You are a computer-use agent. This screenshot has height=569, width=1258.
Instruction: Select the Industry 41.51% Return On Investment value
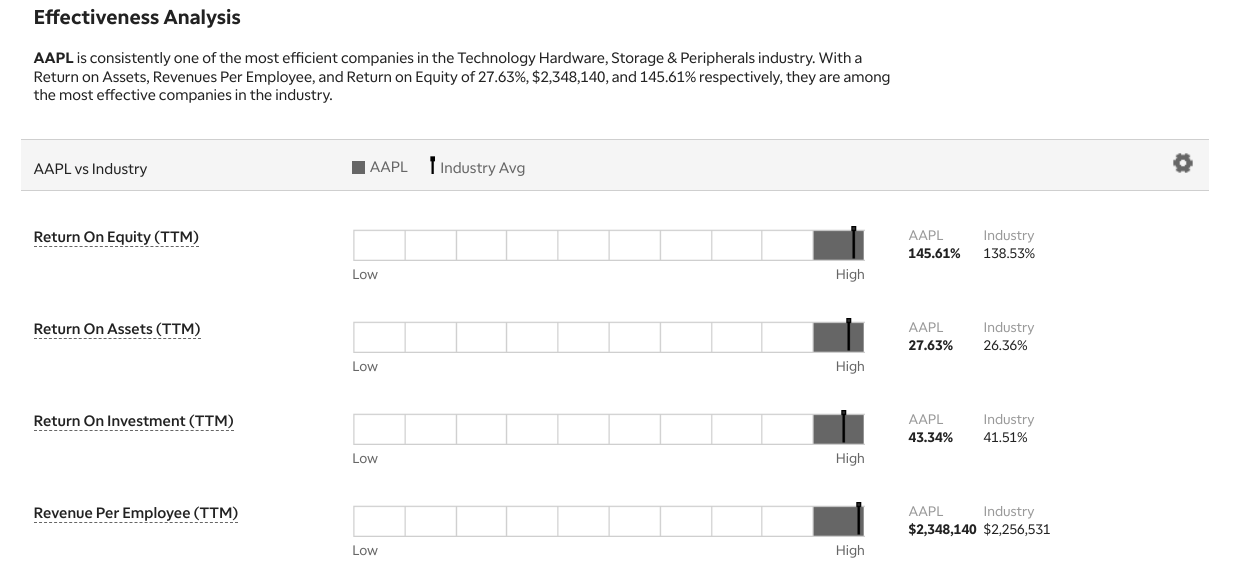[x=1005, y=438]
